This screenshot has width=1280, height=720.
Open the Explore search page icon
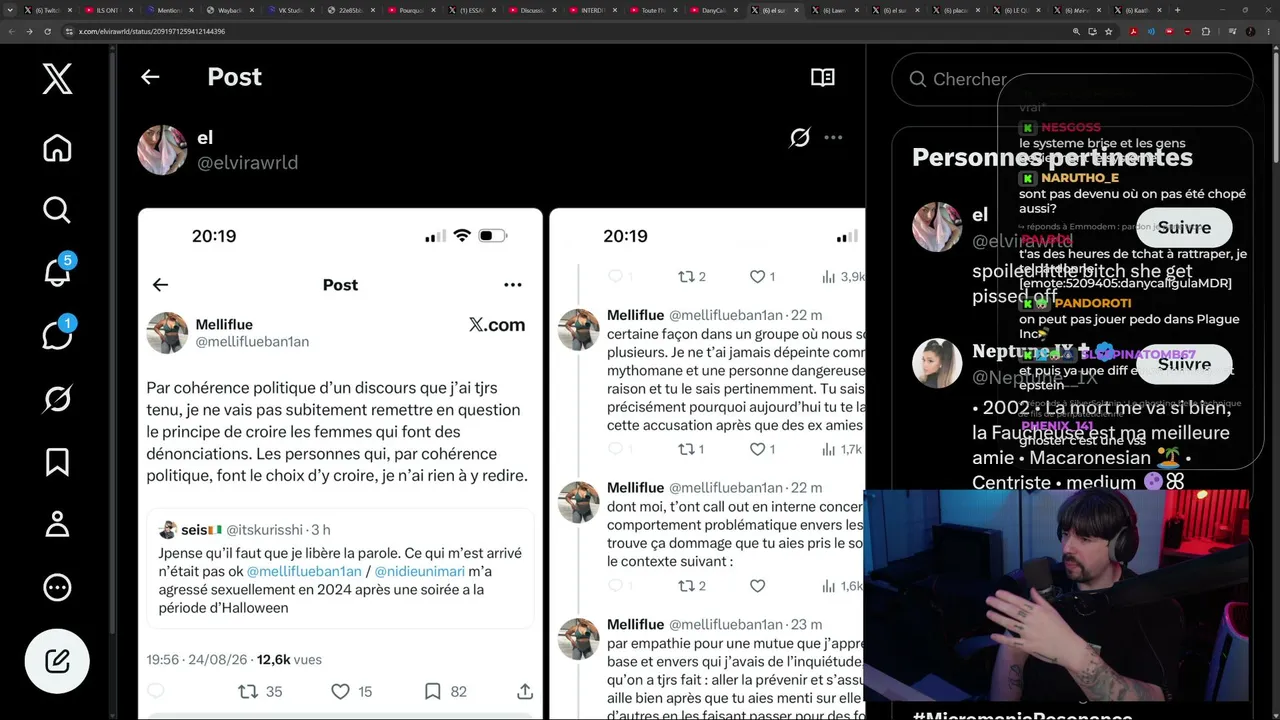point(57,210)
